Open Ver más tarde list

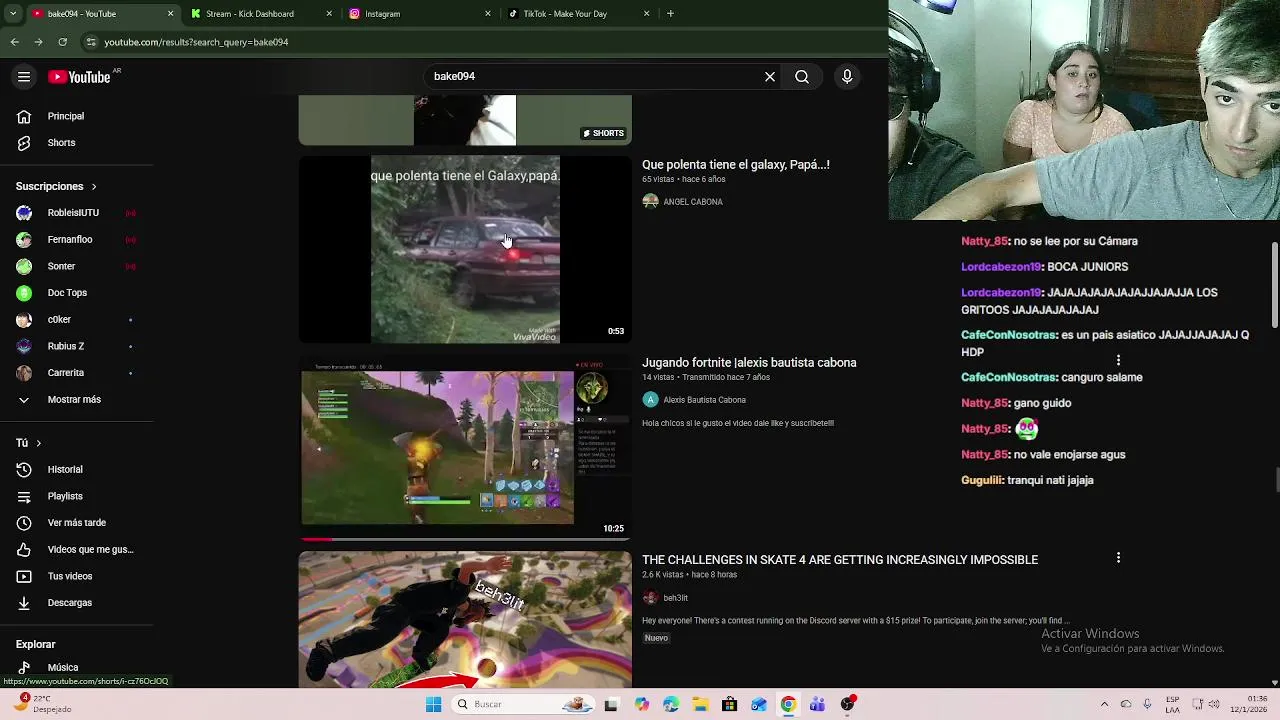point(76,522)
